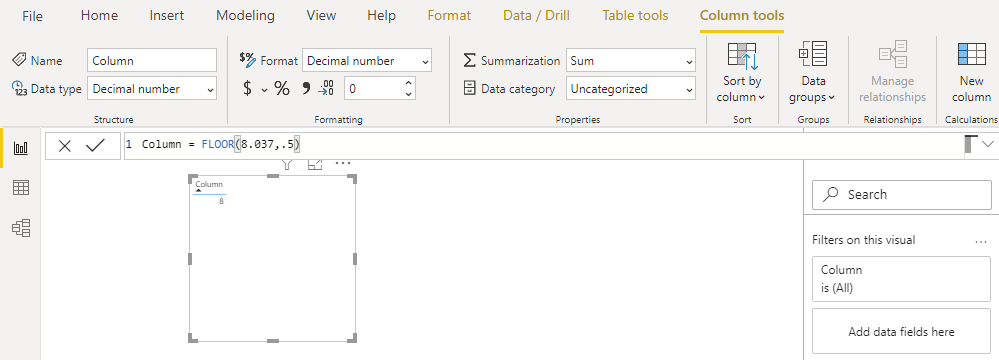The image size is (999, 360).
Task: Increase decimal places with up arrow
Action: [x=408, y=83]
